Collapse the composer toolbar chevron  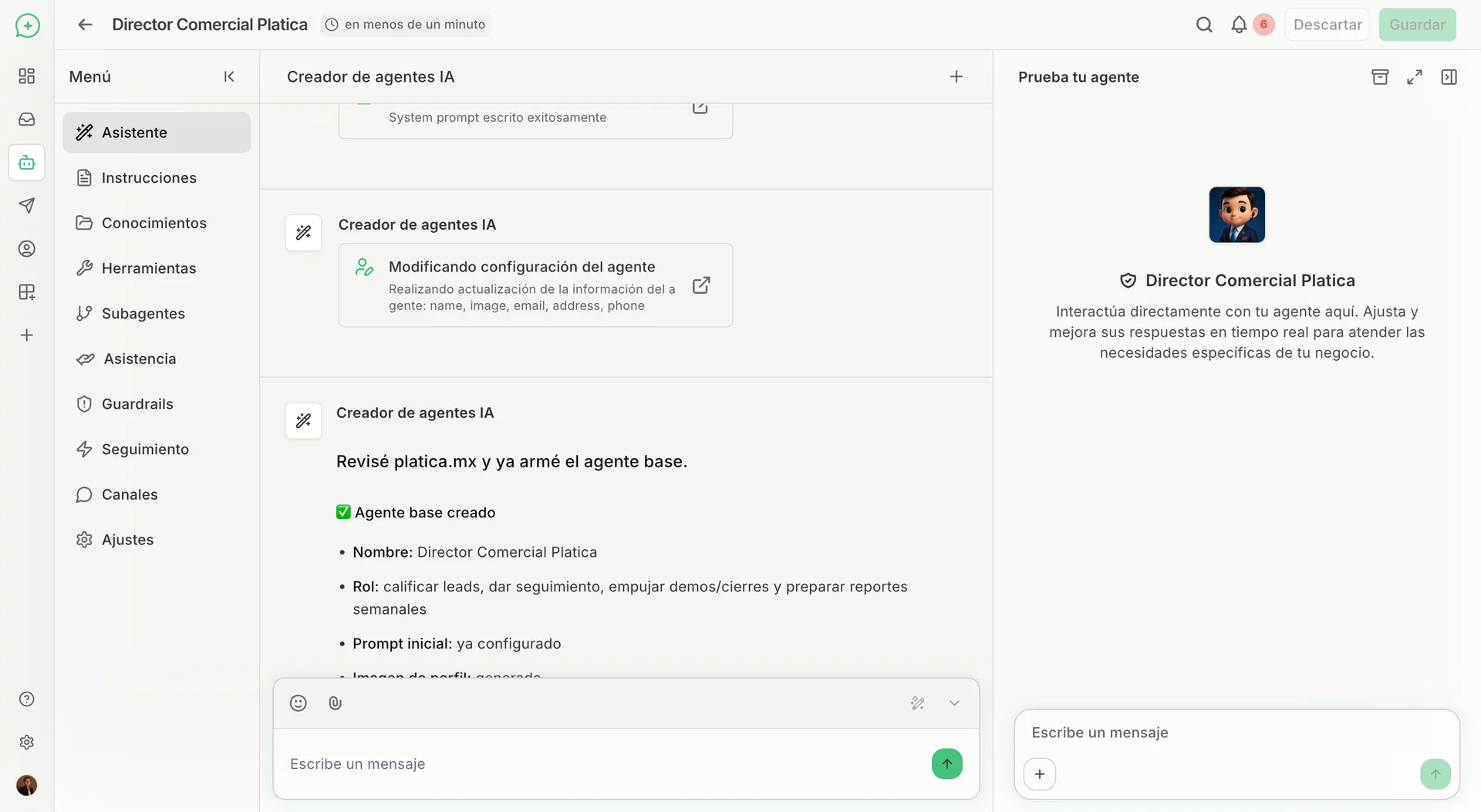pos(954,703)
